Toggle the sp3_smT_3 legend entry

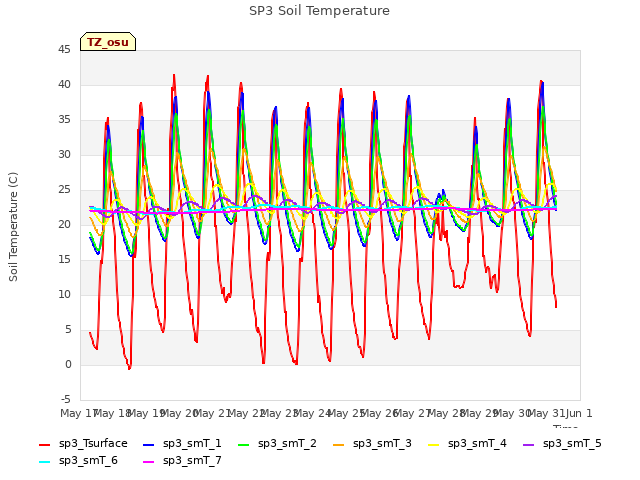372,443
